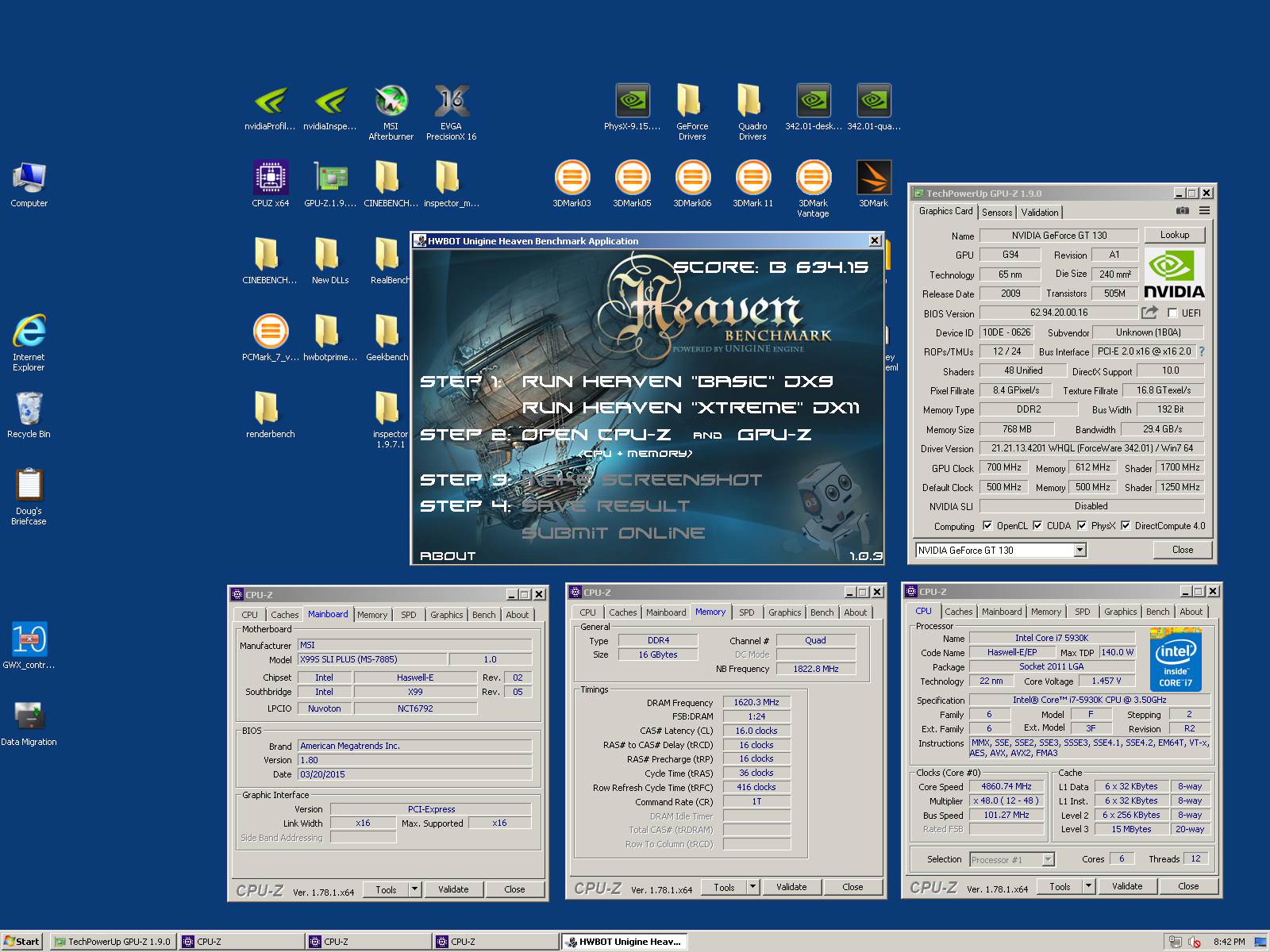Expand the NVIDIA GeForce GT 130 dropdown
The width and height of the screenshot is (1270, 952).
point(1079,550)
